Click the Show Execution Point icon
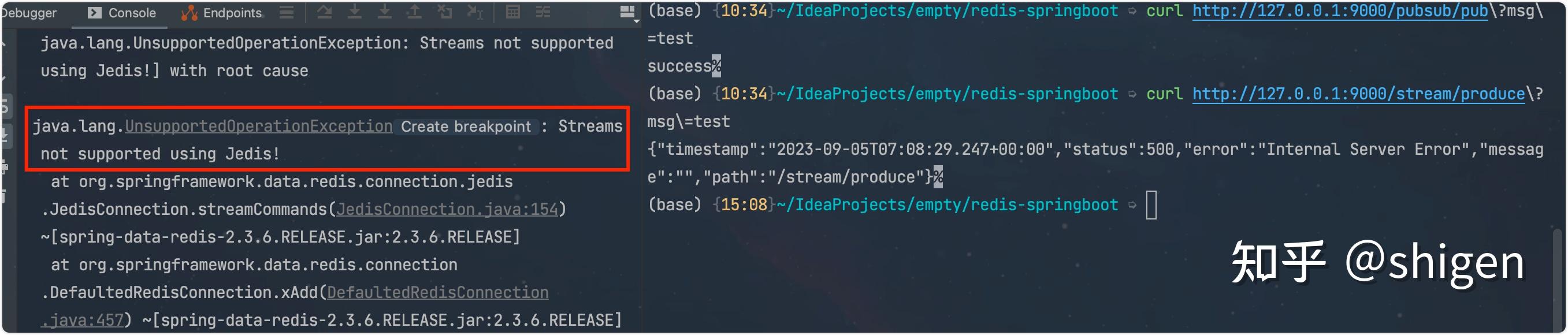 click(x=286, y=12)
